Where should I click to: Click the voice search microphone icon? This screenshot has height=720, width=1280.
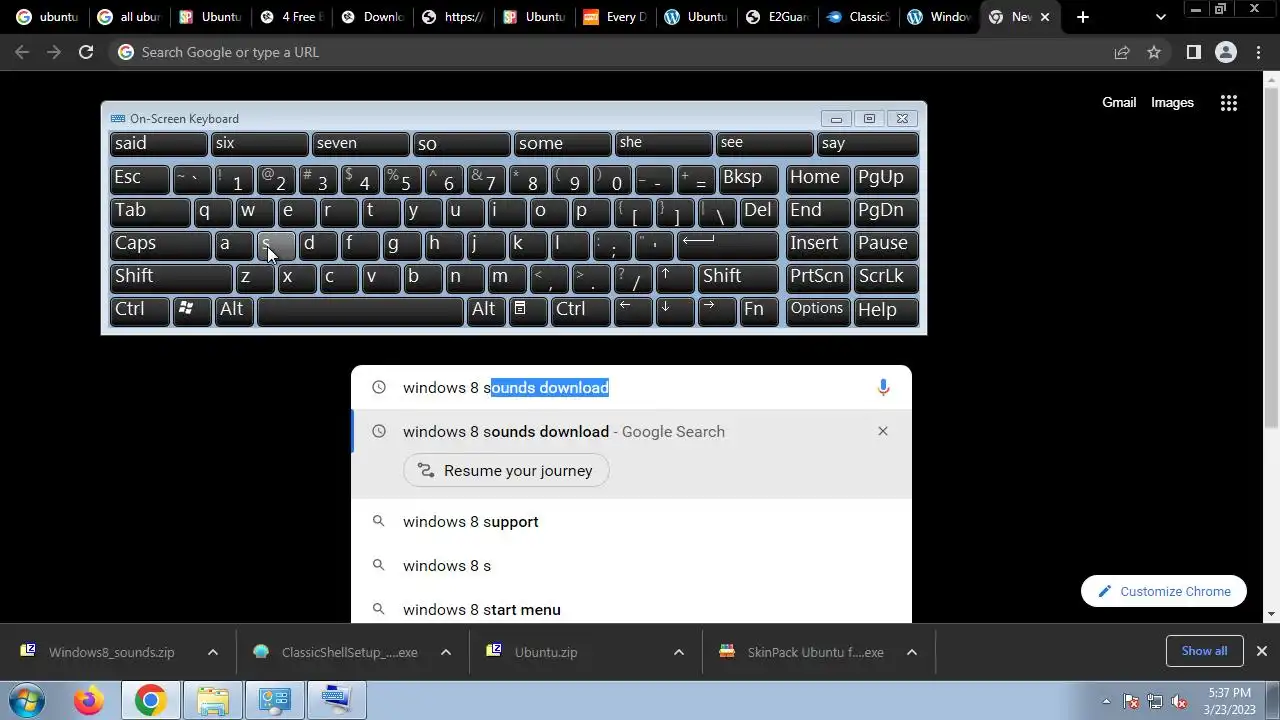(x=883, y=387)
